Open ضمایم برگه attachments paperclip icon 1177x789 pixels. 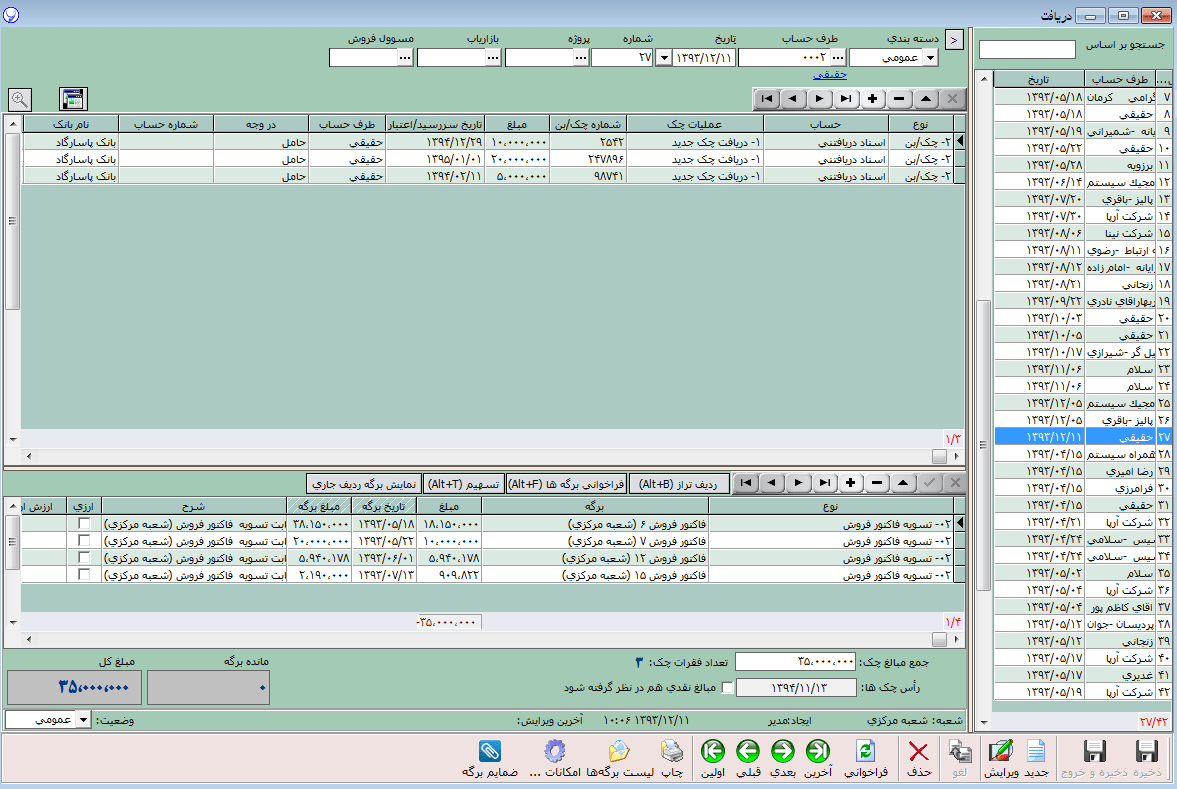[489, 753]
